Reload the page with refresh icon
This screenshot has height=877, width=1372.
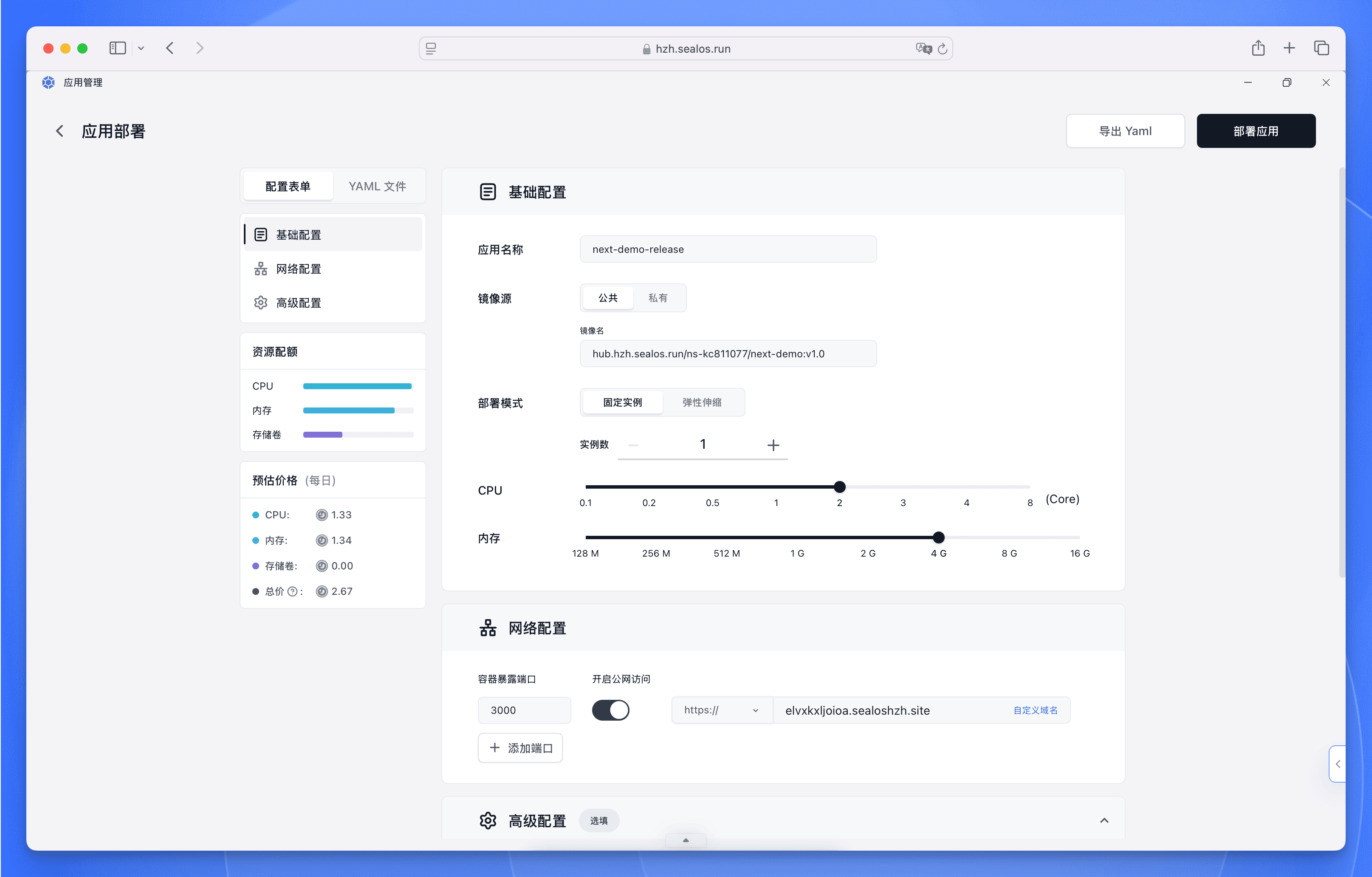(x=943, y=48)
